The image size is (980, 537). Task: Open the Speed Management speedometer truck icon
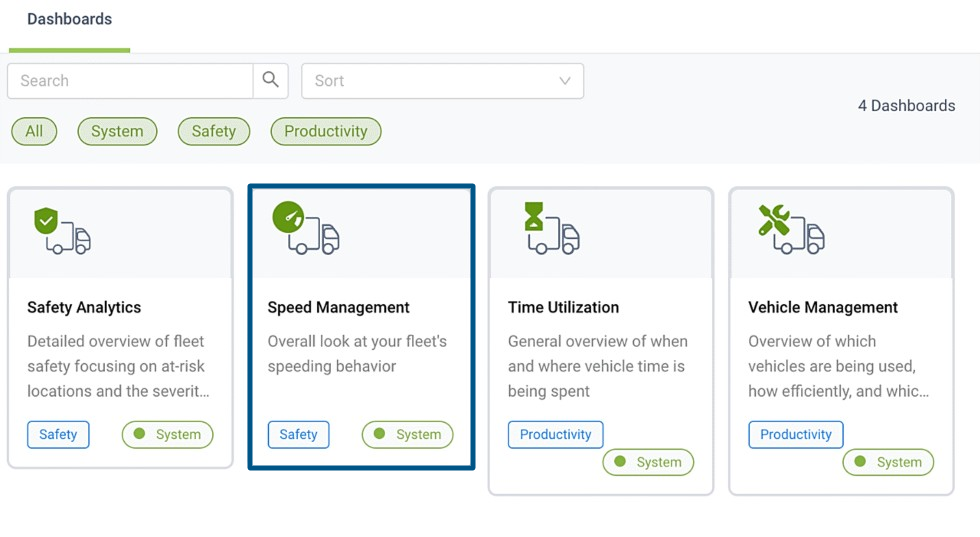coord(306,228)
